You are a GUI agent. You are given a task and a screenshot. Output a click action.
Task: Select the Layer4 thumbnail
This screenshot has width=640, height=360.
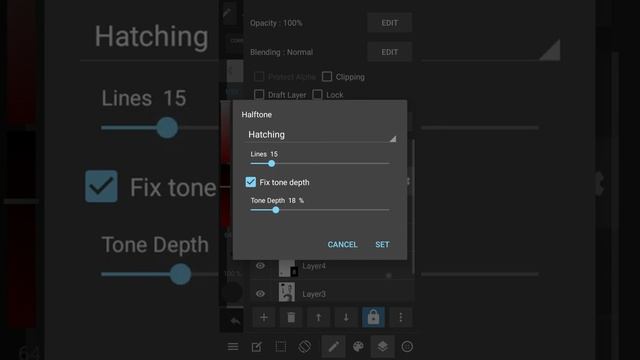(x=287, y=268)
